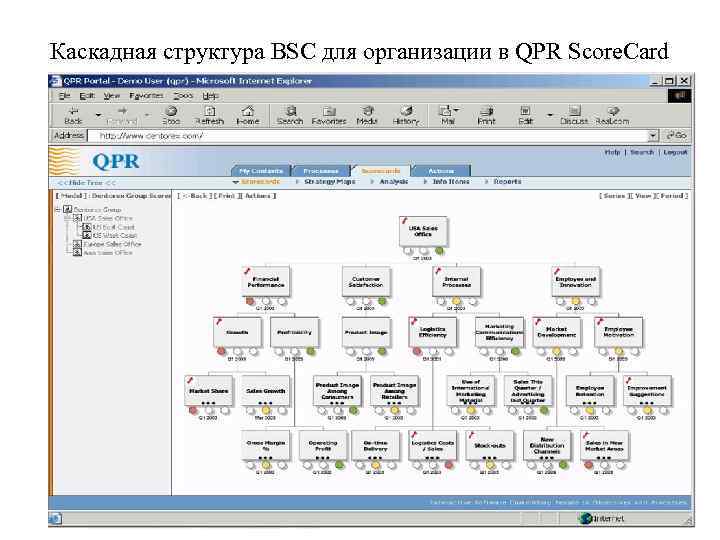
Task: Expand the dots on the Sales Growth node
Action: click(265, 403)
